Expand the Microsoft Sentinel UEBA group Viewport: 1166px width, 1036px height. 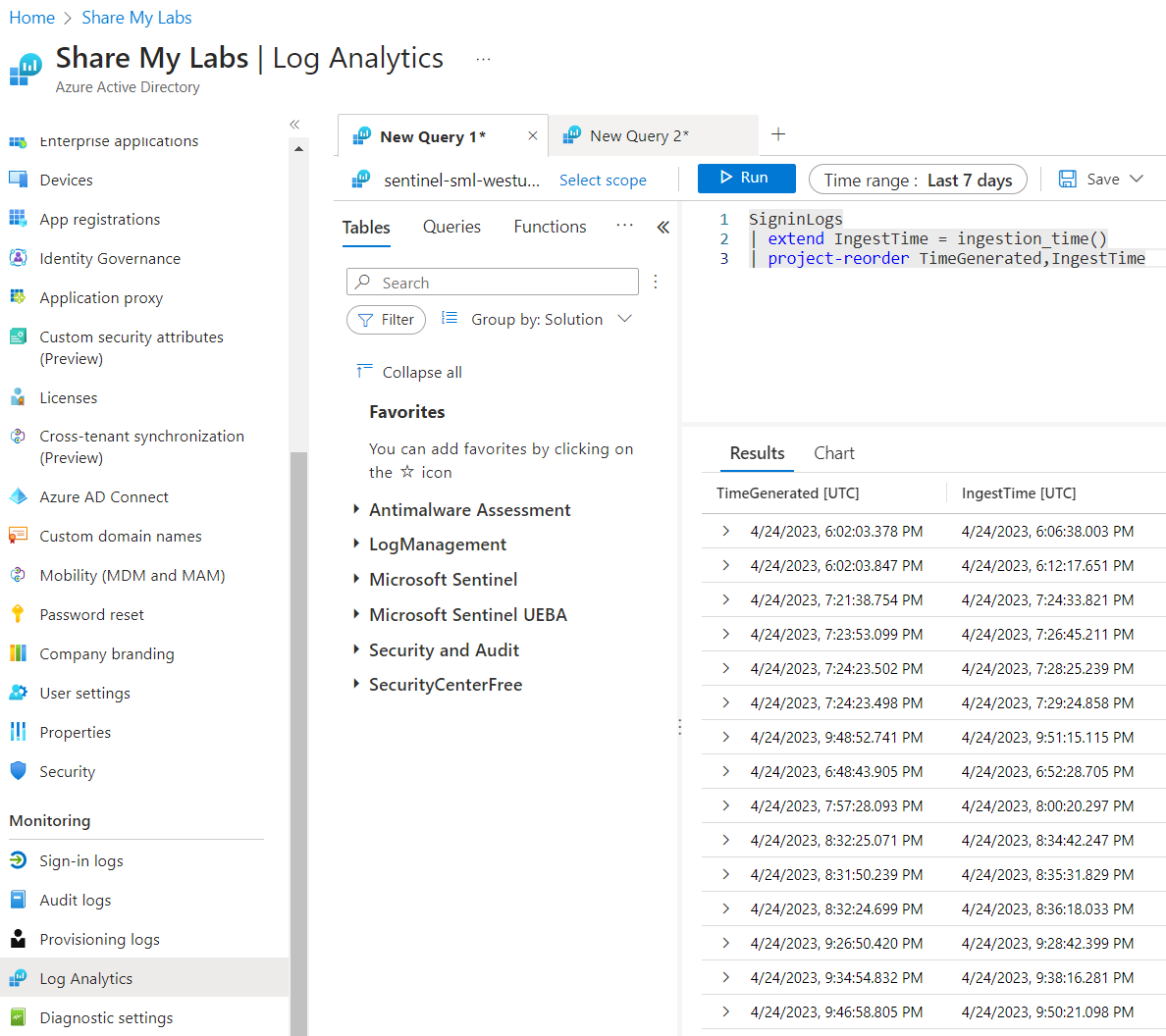click(x=356, y=614)
